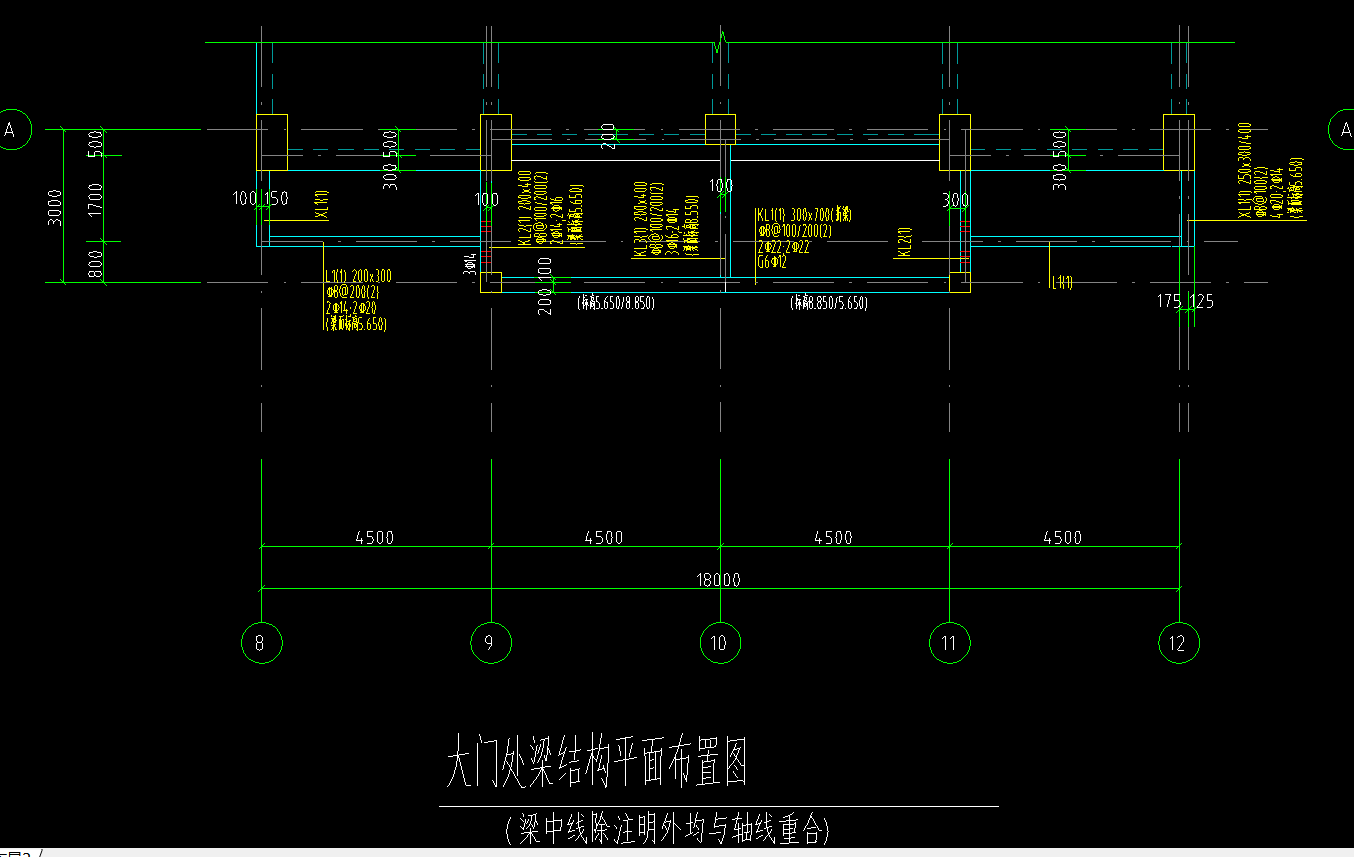The width and height of the screenshot is (1354, 857).
Task: Select the 125 dimension near axis 12
Action: (1202, 301)
